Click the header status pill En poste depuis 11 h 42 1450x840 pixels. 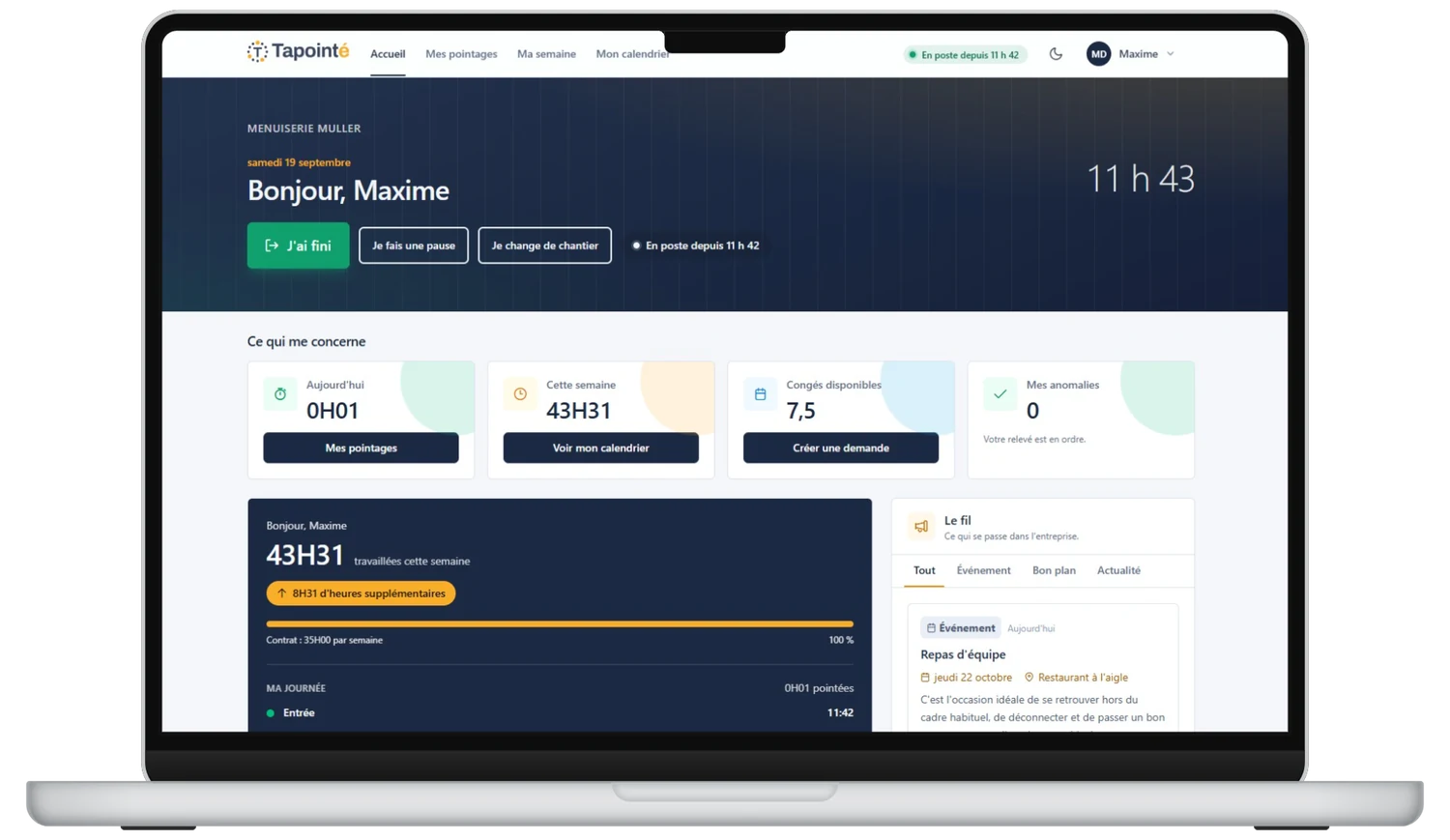[x=965, y=55]
